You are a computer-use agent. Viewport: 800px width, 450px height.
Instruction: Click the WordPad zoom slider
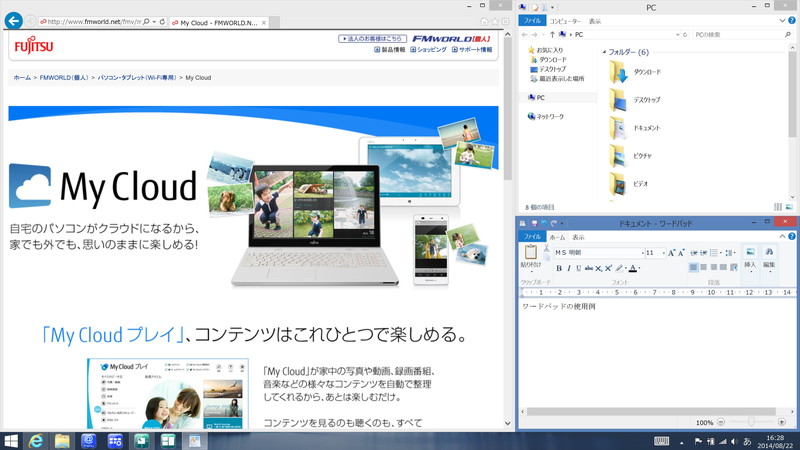751,423
